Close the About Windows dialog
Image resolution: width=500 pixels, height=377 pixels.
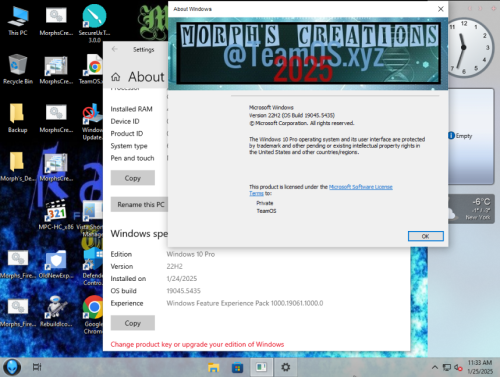(440, 9)
